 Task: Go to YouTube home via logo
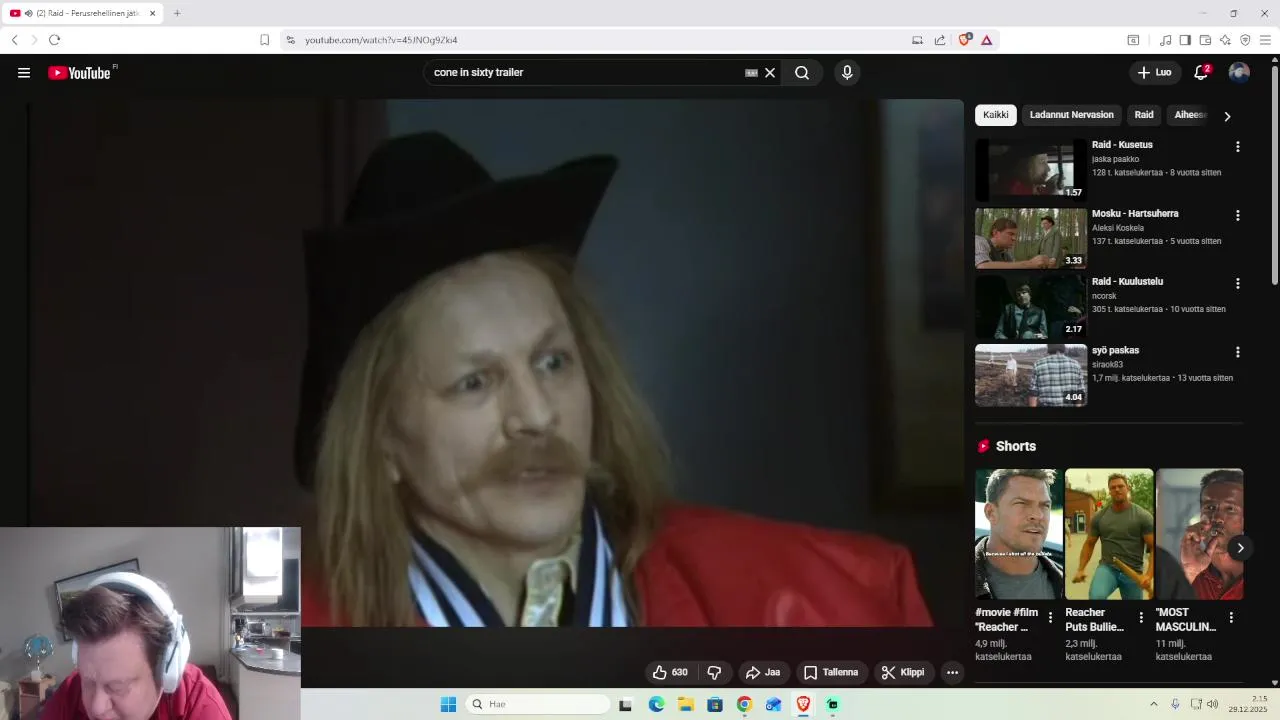pos(79,72)
